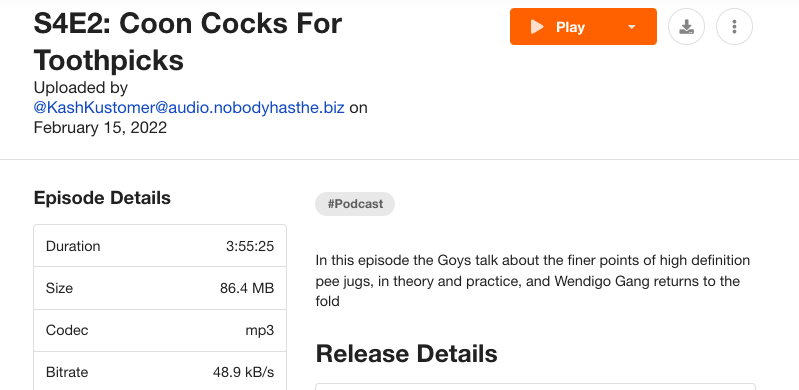The height and width of the screenshot is (390, 799).
Task: Open the Play button dropdown arrow
Action: (x=632, y=27)
